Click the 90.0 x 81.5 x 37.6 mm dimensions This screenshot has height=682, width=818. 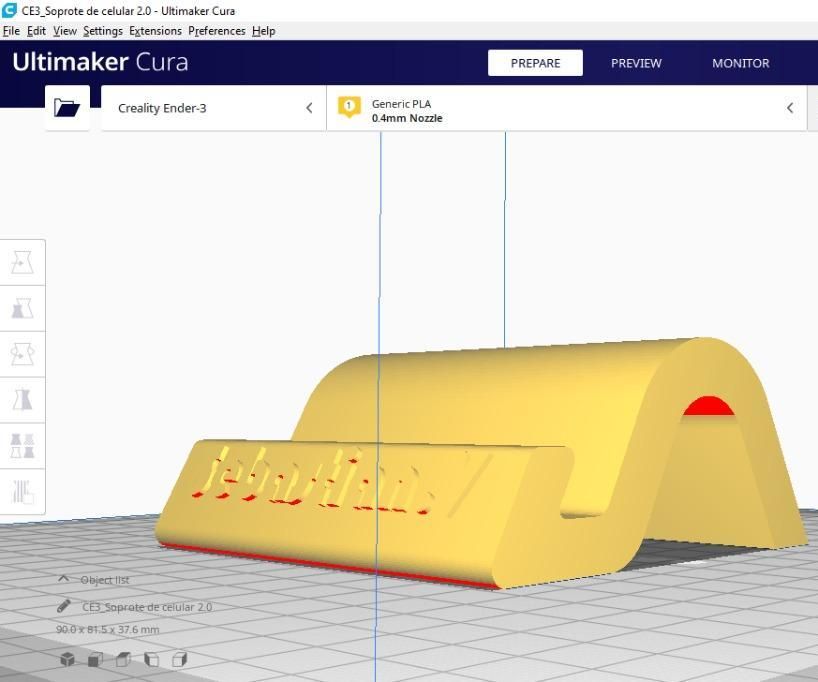pos(107,629)
